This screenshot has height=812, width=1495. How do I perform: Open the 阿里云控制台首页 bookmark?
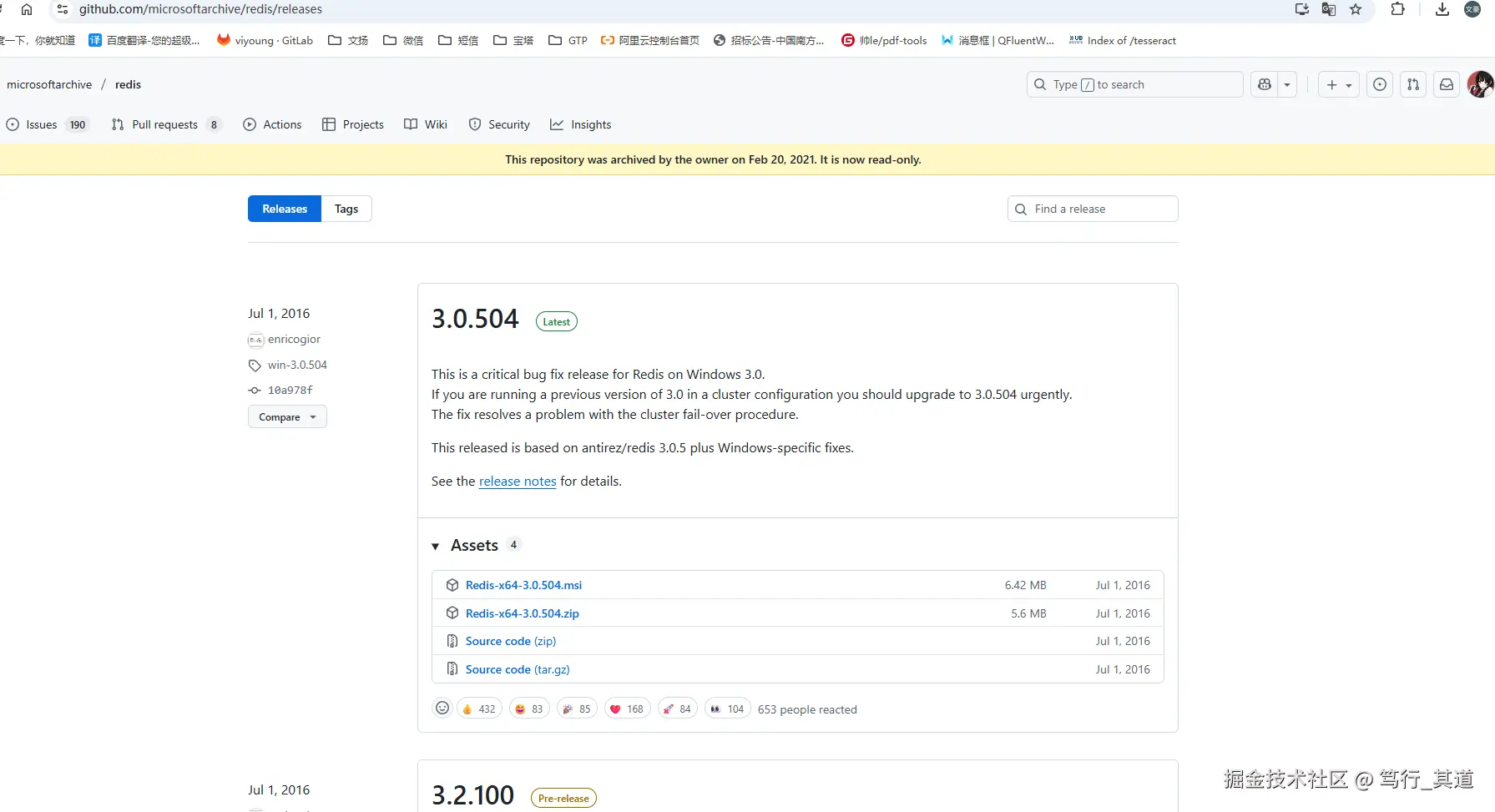pos(650,40)
